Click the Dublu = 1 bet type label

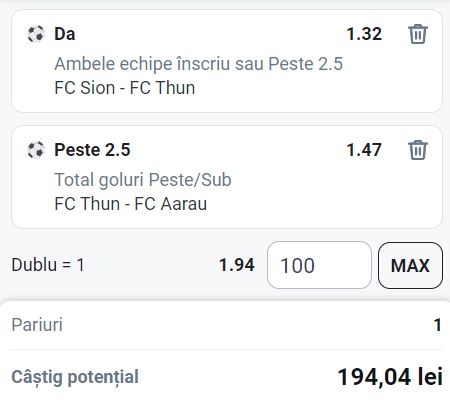coord(48,265)
